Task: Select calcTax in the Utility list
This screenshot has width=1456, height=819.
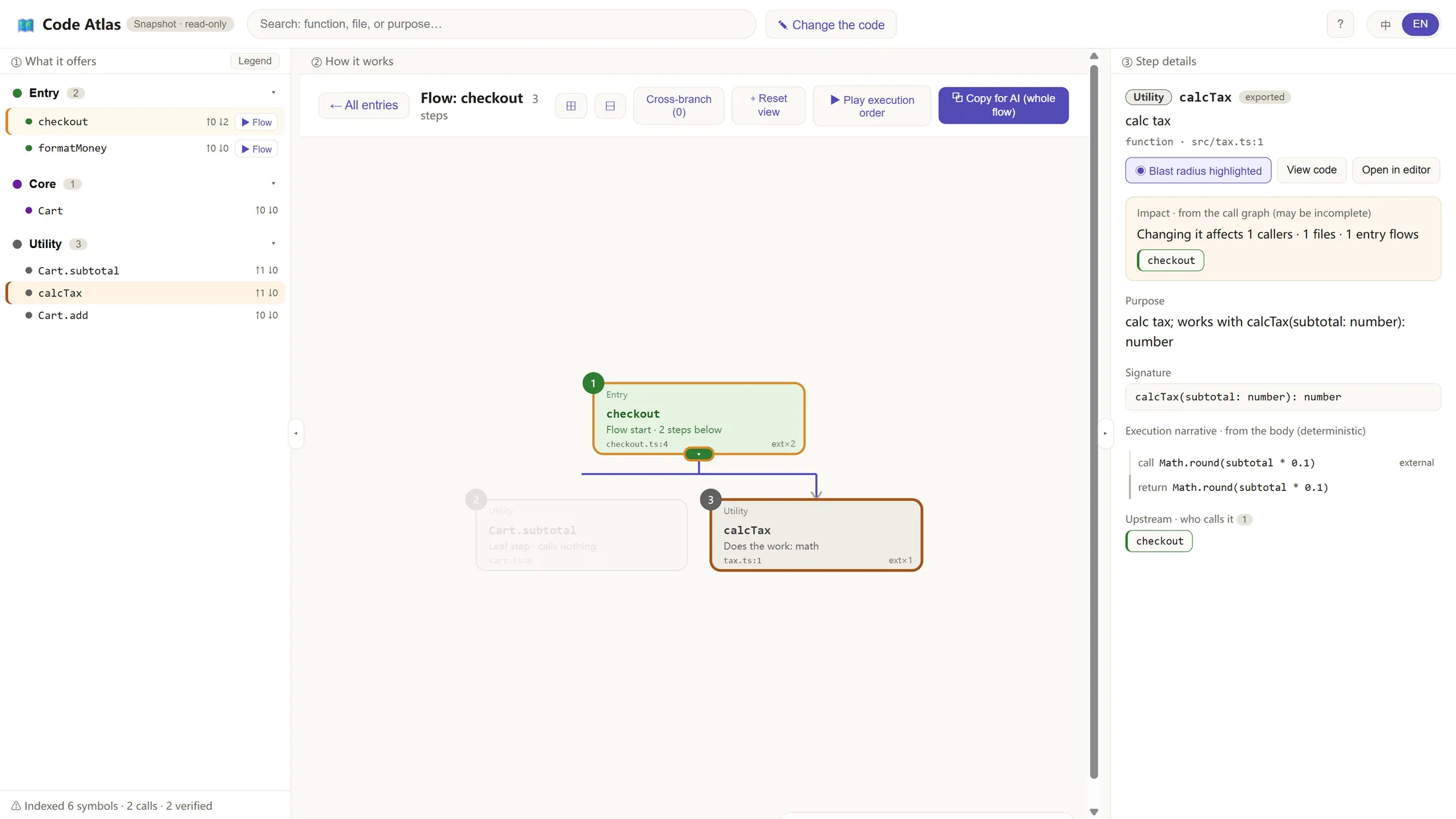Action: (146, 293)
